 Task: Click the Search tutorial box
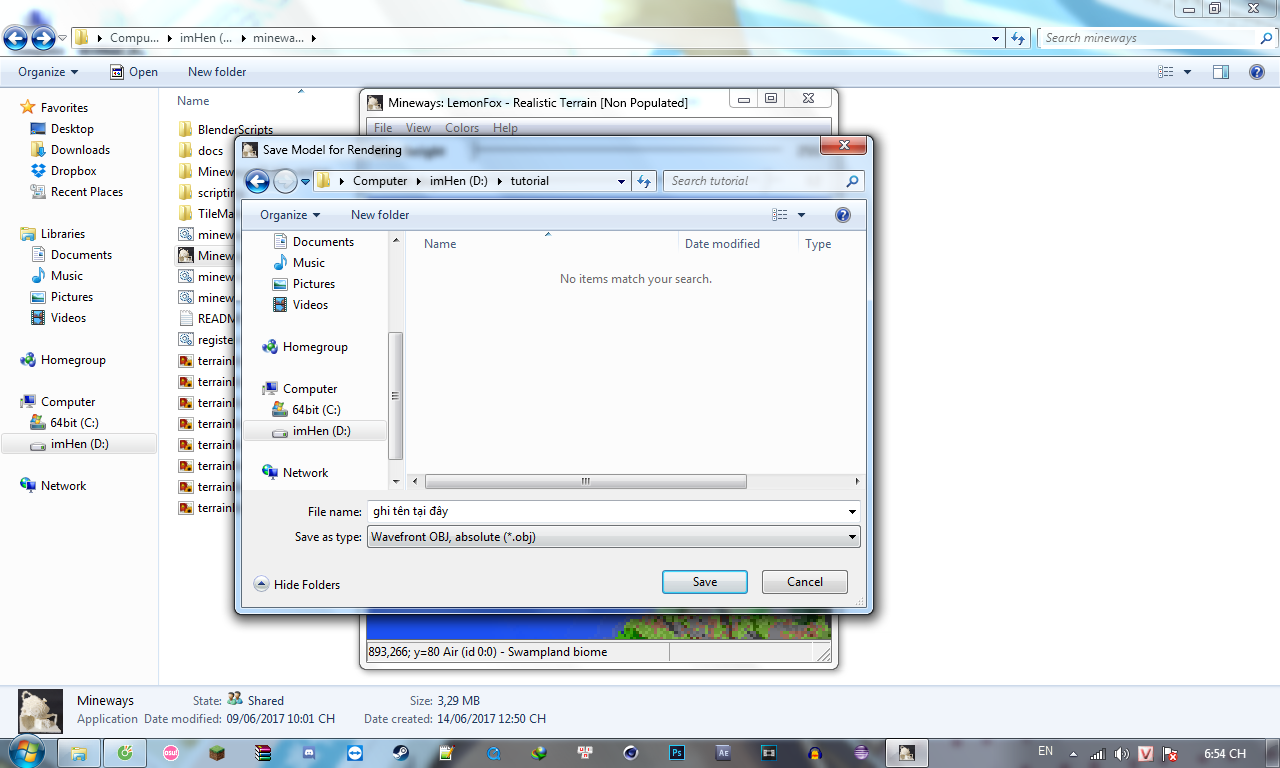763,181
